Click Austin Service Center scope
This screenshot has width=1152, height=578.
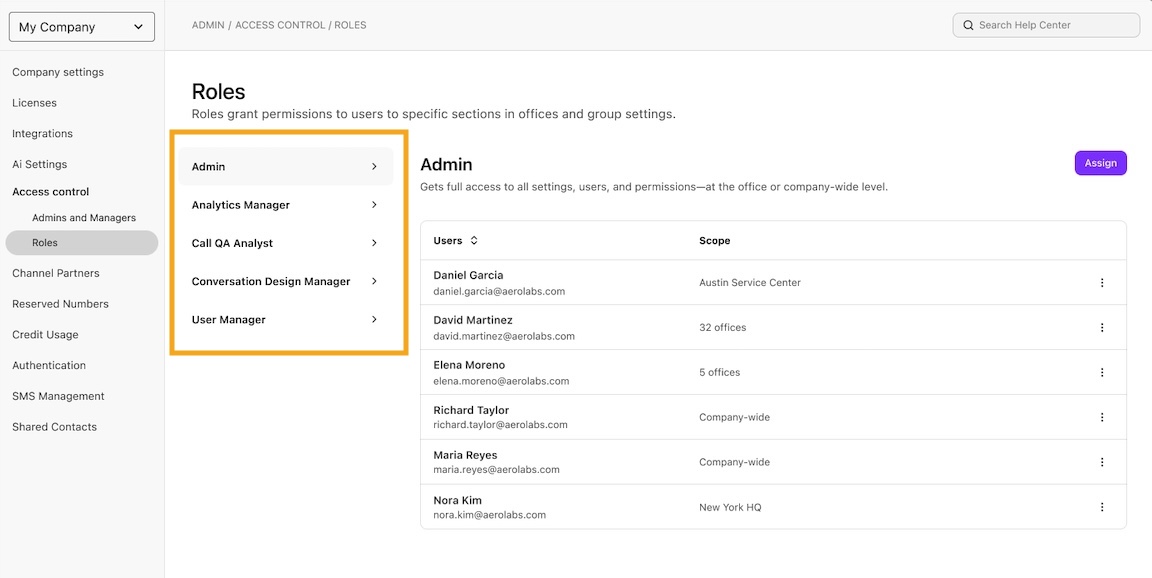click(x=749, y=283)
